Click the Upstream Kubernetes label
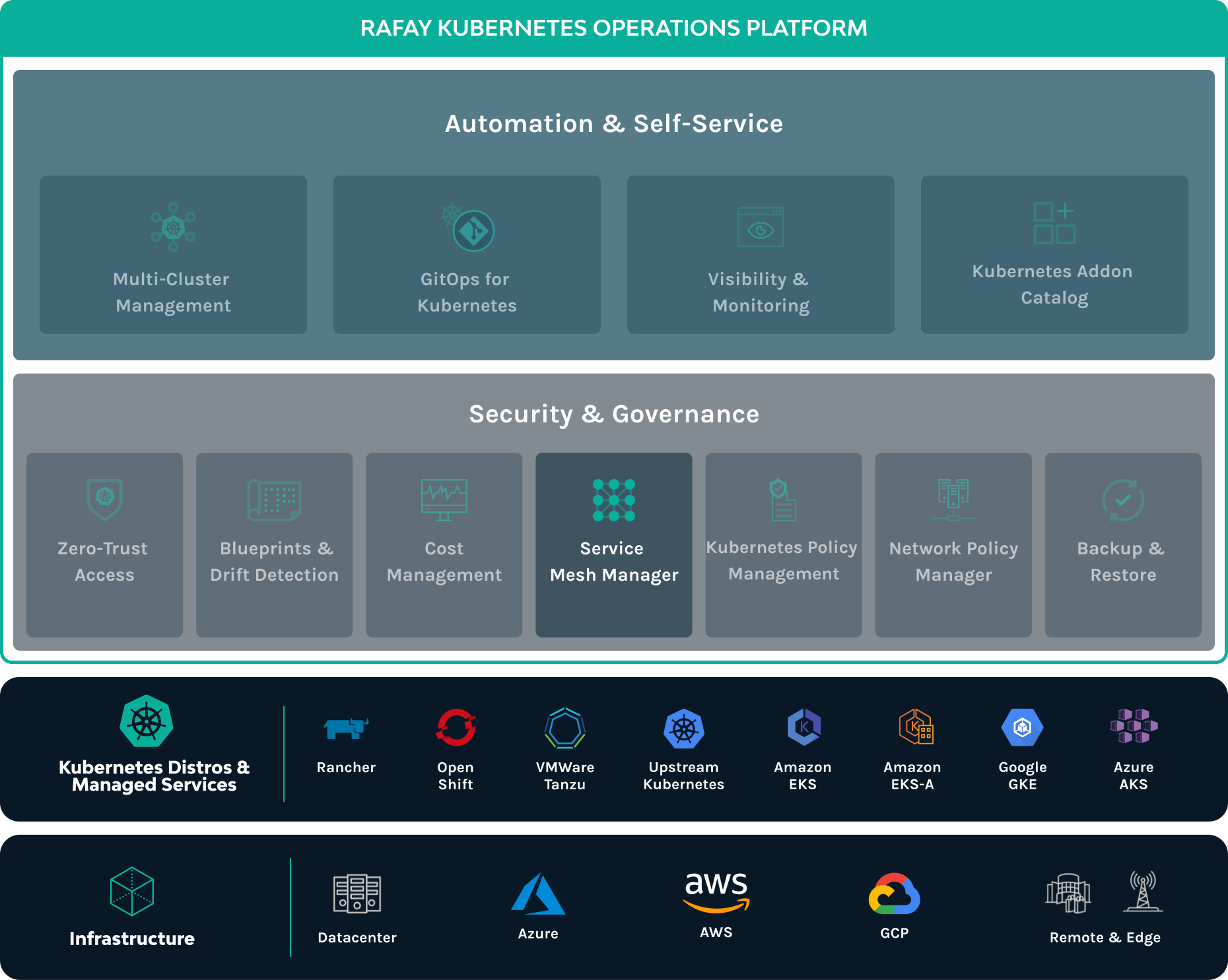The width and height of the screenshot is (1228, 980). coord(684,775)
